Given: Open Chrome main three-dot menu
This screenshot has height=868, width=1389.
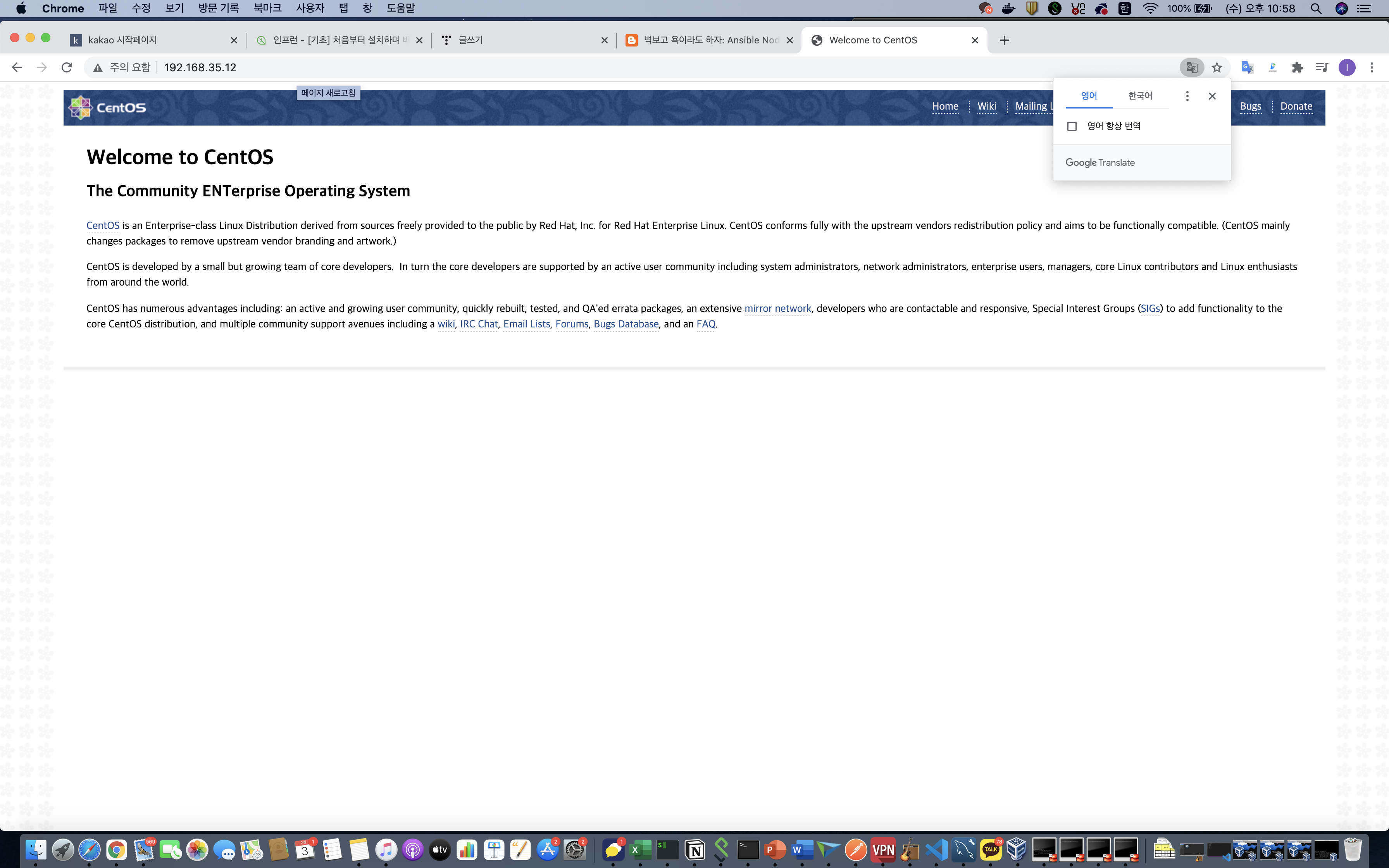Looking at the screenshot, I should 1372,67.
